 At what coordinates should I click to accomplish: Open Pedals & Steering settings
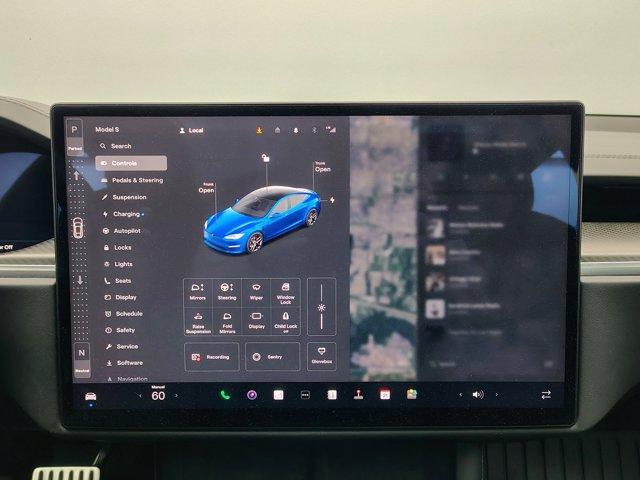[132, 180]
